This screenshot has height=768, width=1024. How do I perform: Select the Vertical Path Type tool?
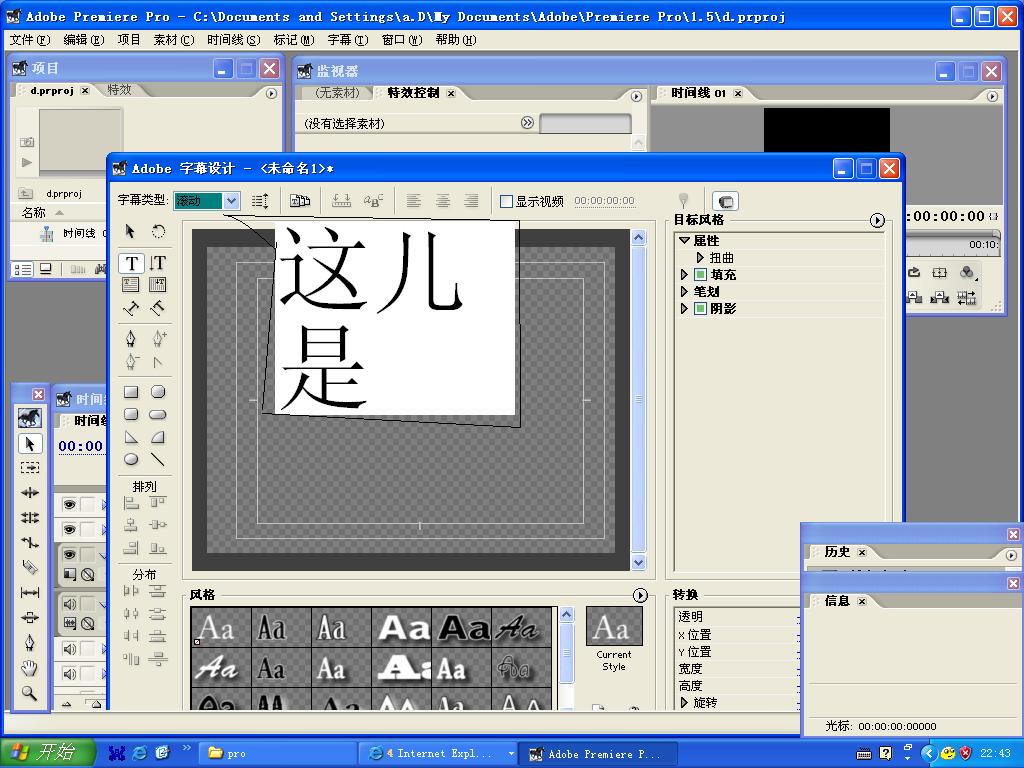[x=157, y=308]
